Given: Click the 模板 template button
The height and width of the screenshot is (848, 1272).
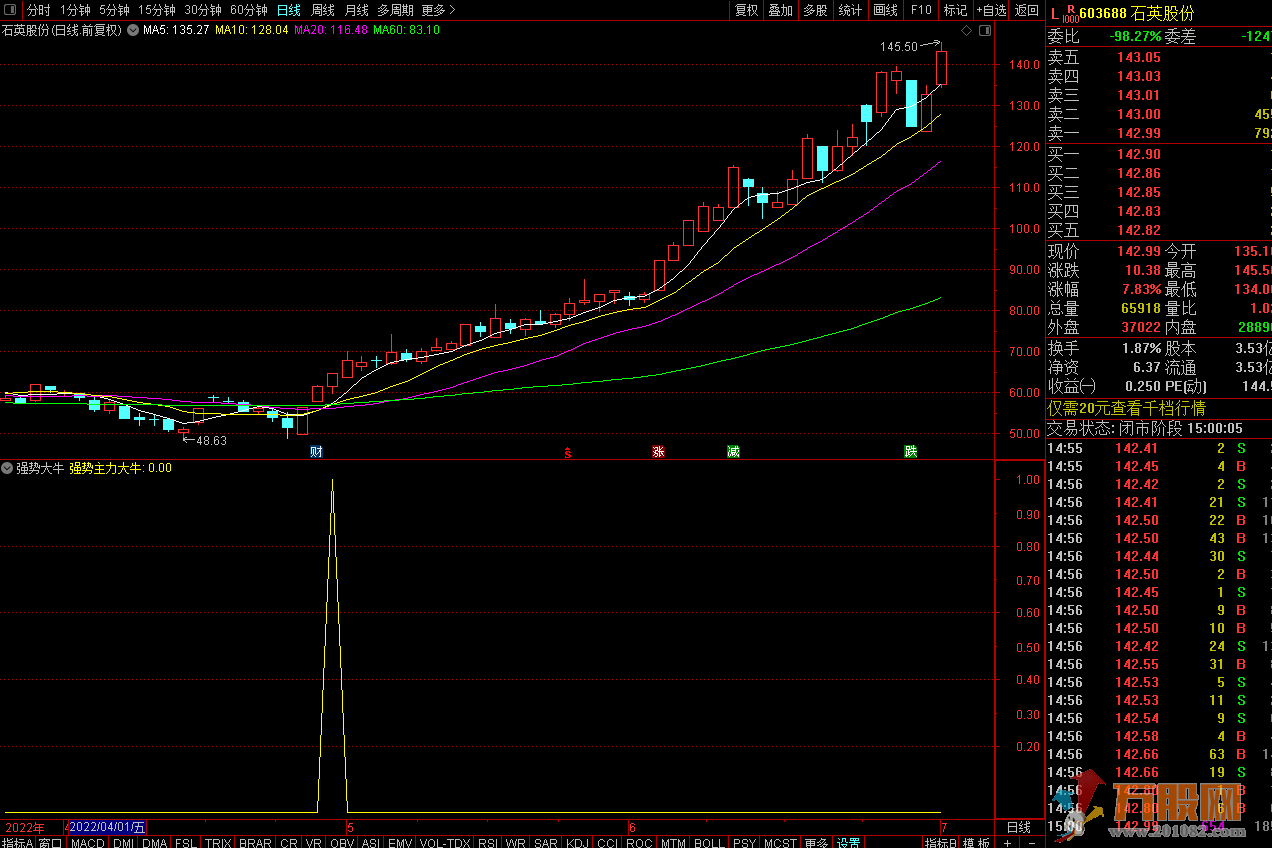Looking at the screenshot, I should pos(977,843).
